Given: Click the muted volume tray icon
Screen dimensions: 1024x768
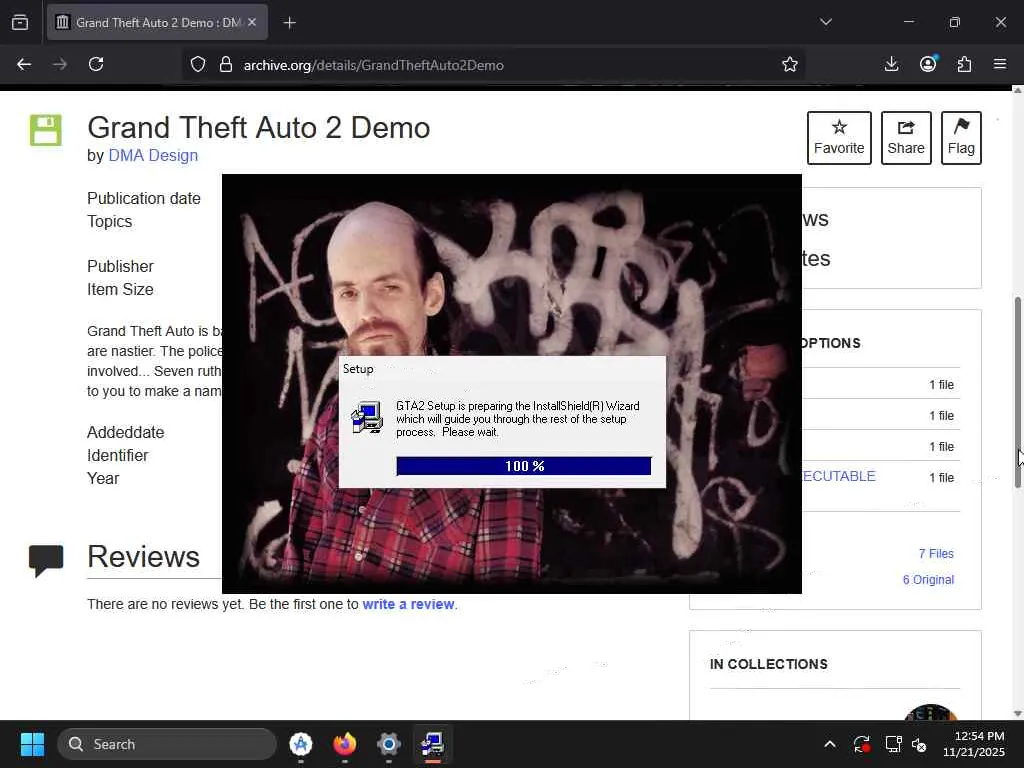Looking at the screenshot, I should click(x=920, y=744).
